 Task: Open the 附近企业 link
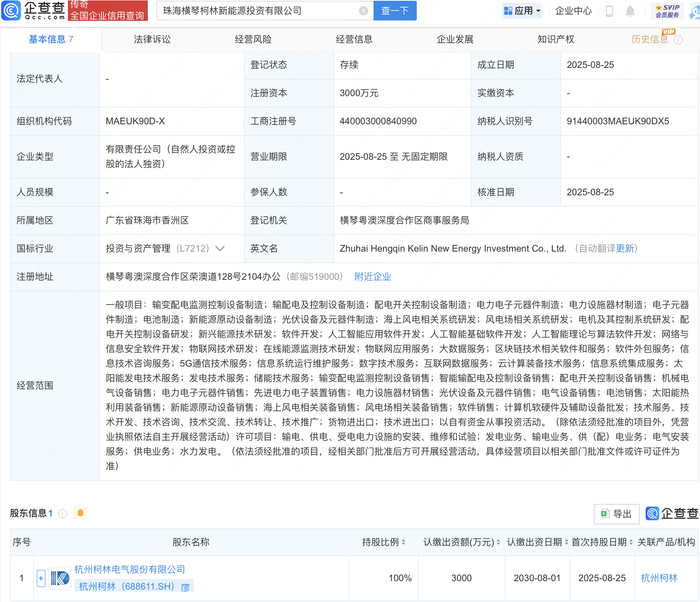(373, 277)
